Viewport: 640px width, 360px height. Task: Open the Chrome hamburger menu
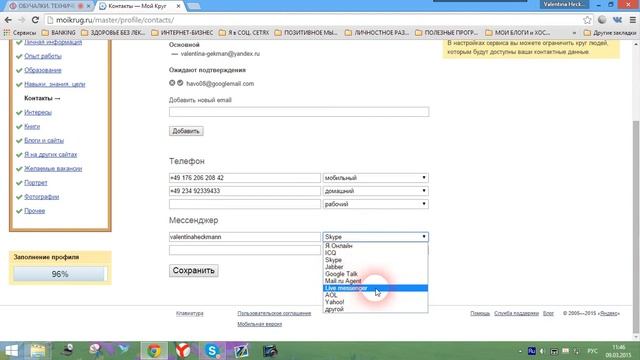[x=633, y=20]
